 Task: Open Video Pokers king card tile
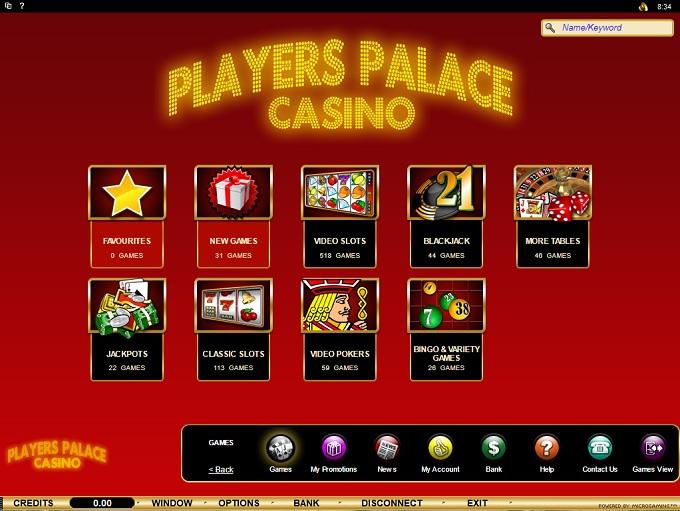(340, 330)
